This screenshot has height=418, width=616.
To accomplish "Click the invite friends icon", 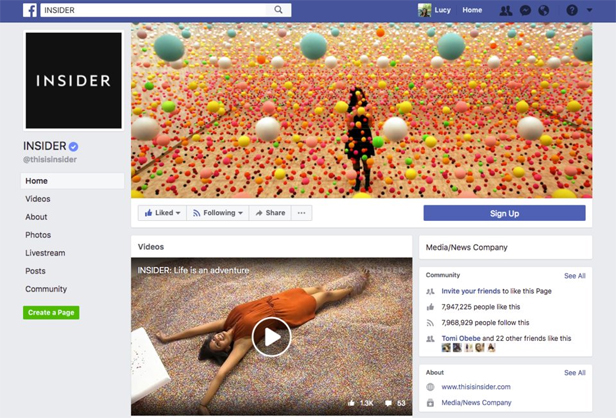I will (x=431, y=292).
